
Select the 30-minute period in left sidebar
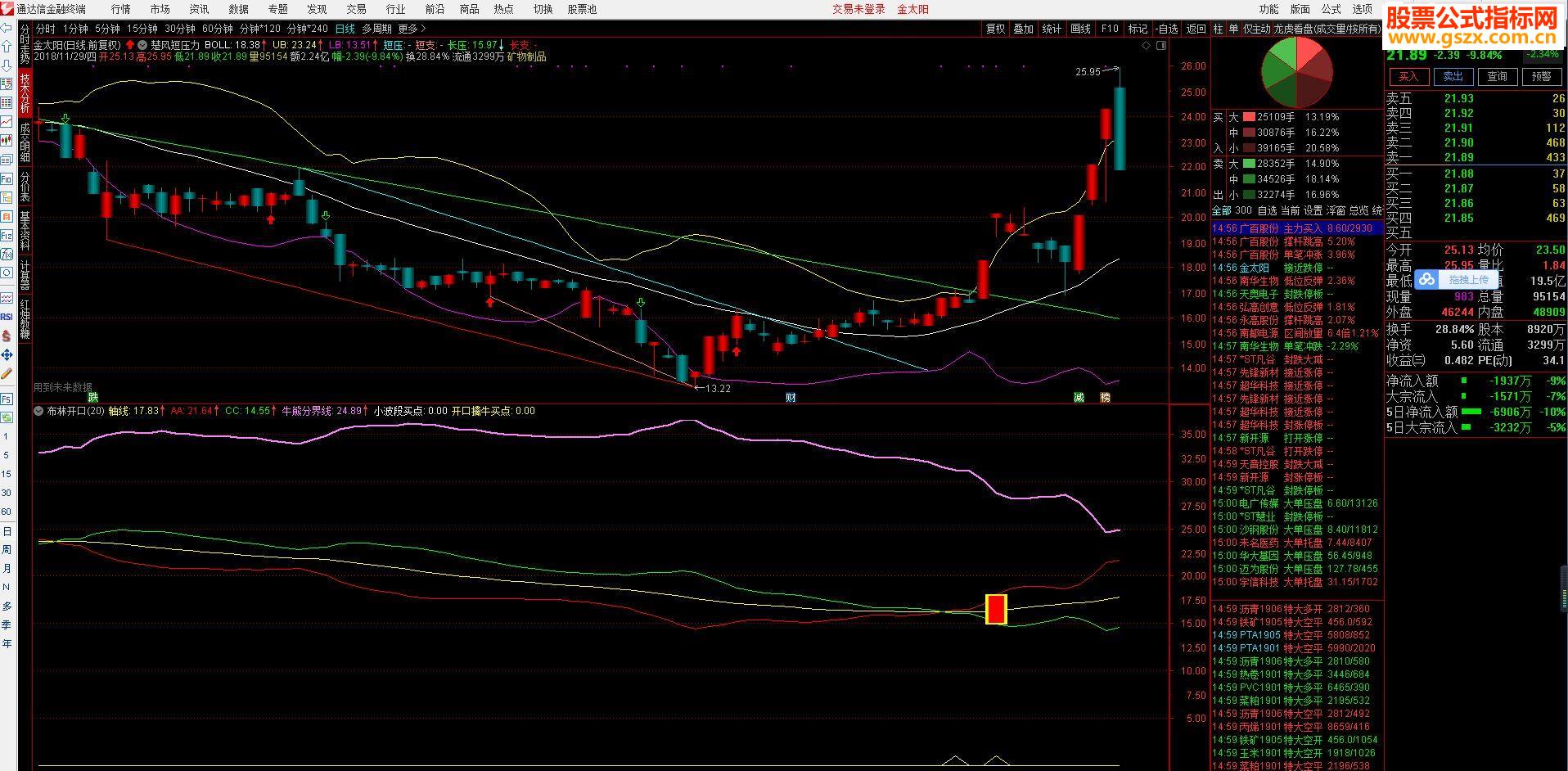[x=7, y=493]
